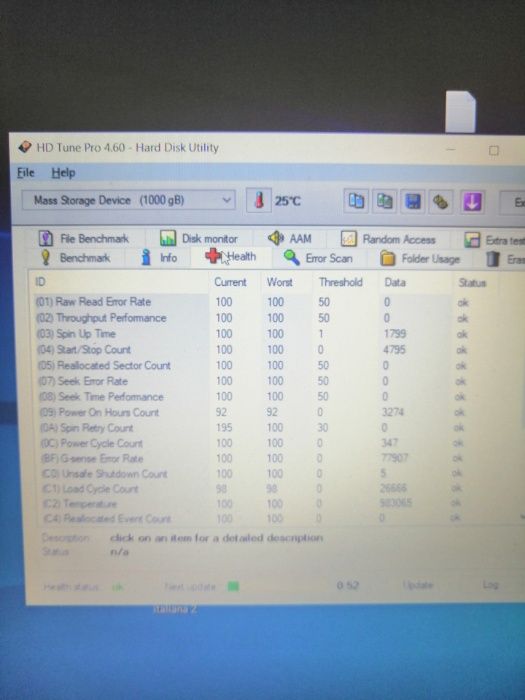
Task: Click the blue floppy save icon
Action: coord(413,202)
